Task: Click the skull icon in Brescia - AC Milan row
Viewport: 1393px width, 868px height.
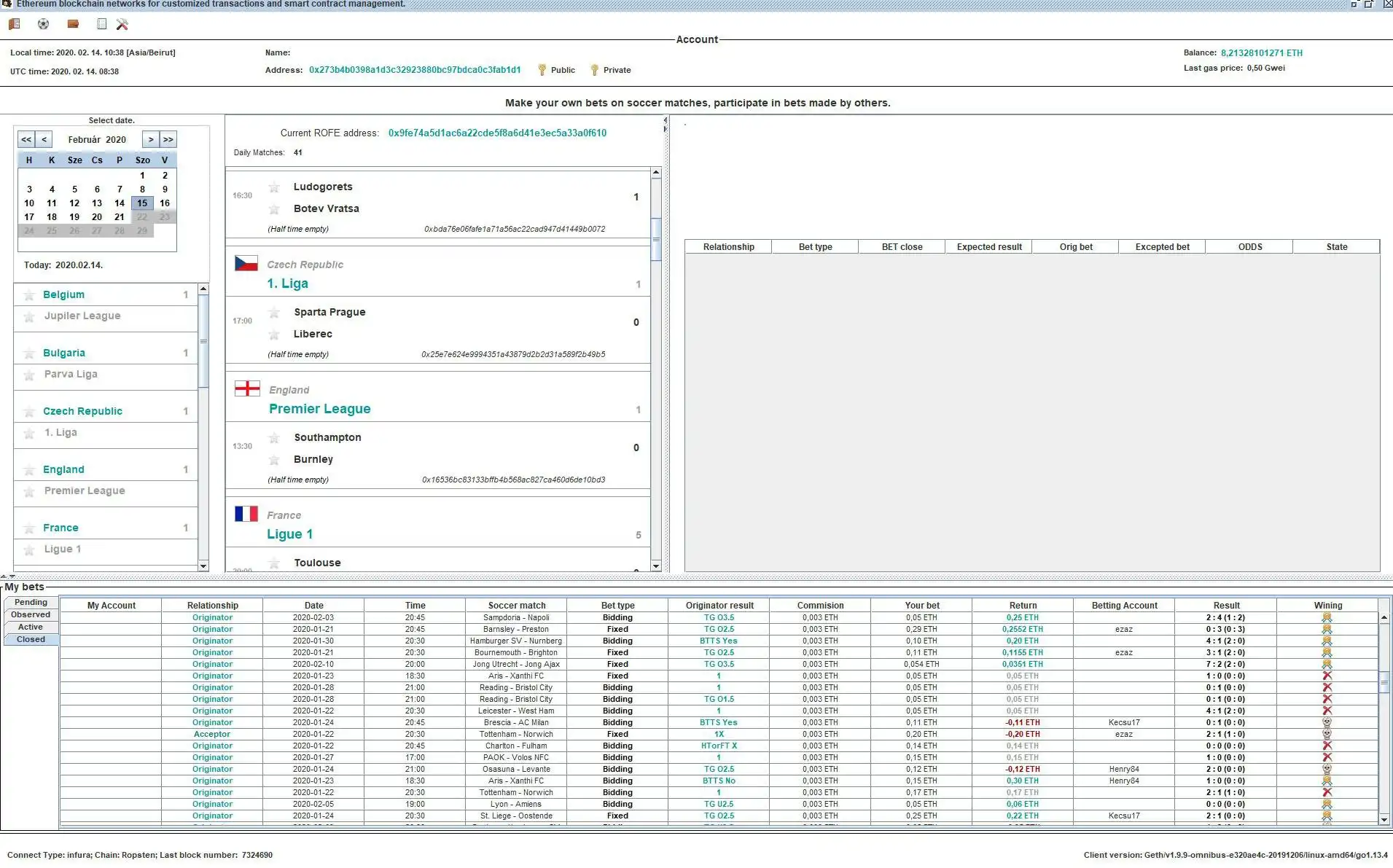Action: (x=1327, y=722)
